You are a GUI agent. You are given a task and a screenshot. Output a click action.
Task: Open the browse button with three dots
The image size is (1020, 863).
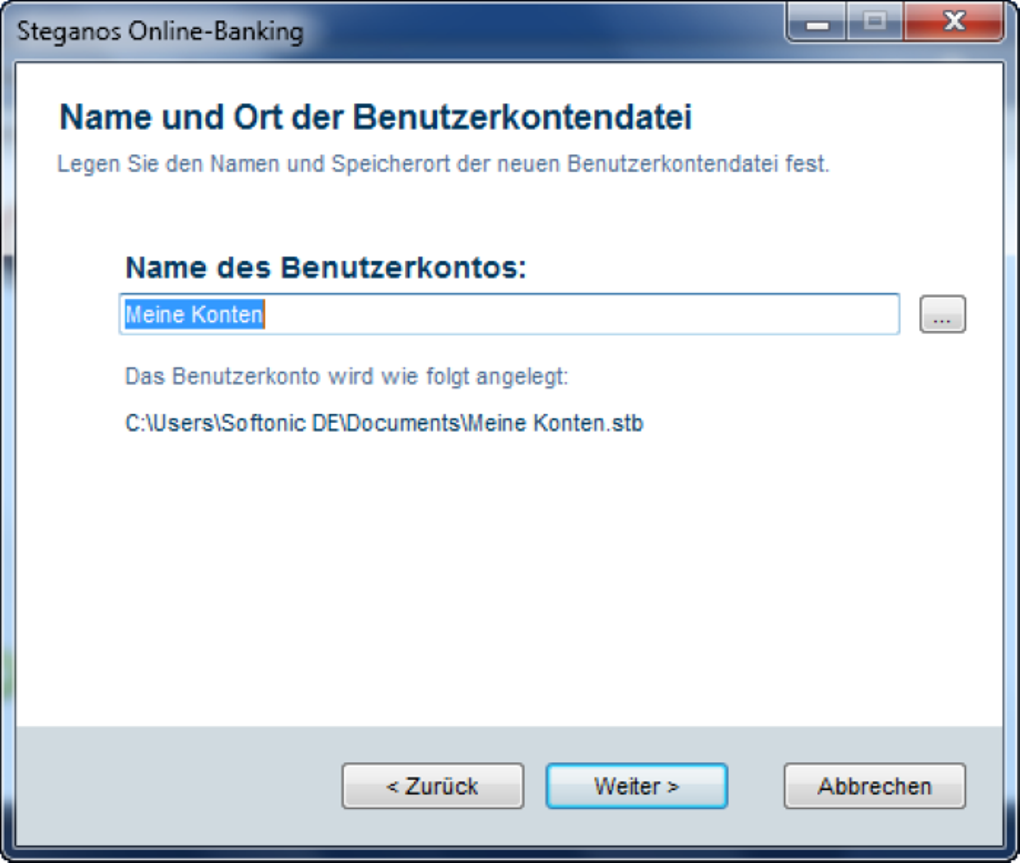click(x=942, y=314)
